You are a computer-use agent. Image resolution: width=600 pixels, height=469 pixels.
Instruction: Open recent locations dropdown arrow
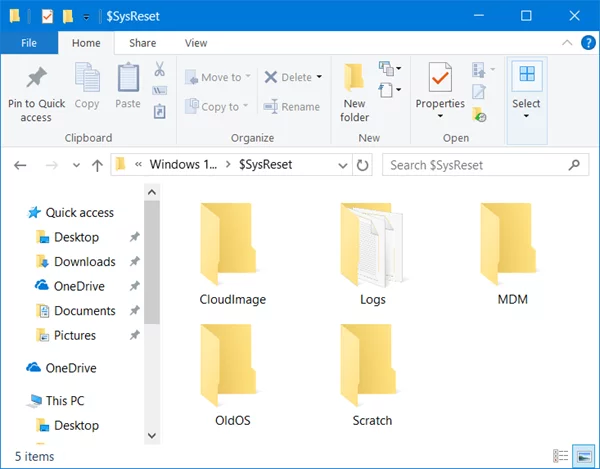[x=74, y=165]
